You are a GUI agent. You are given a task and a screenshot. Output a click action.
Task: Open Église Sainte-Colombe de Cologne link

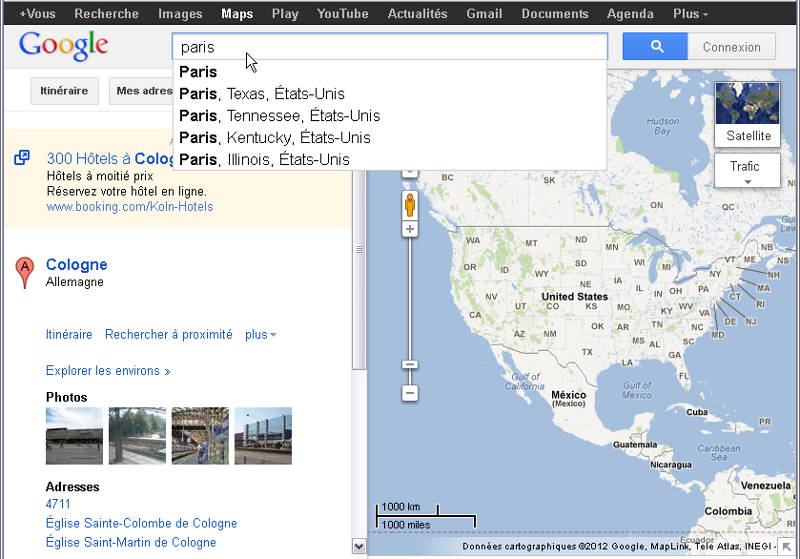(x=141, y=523)
